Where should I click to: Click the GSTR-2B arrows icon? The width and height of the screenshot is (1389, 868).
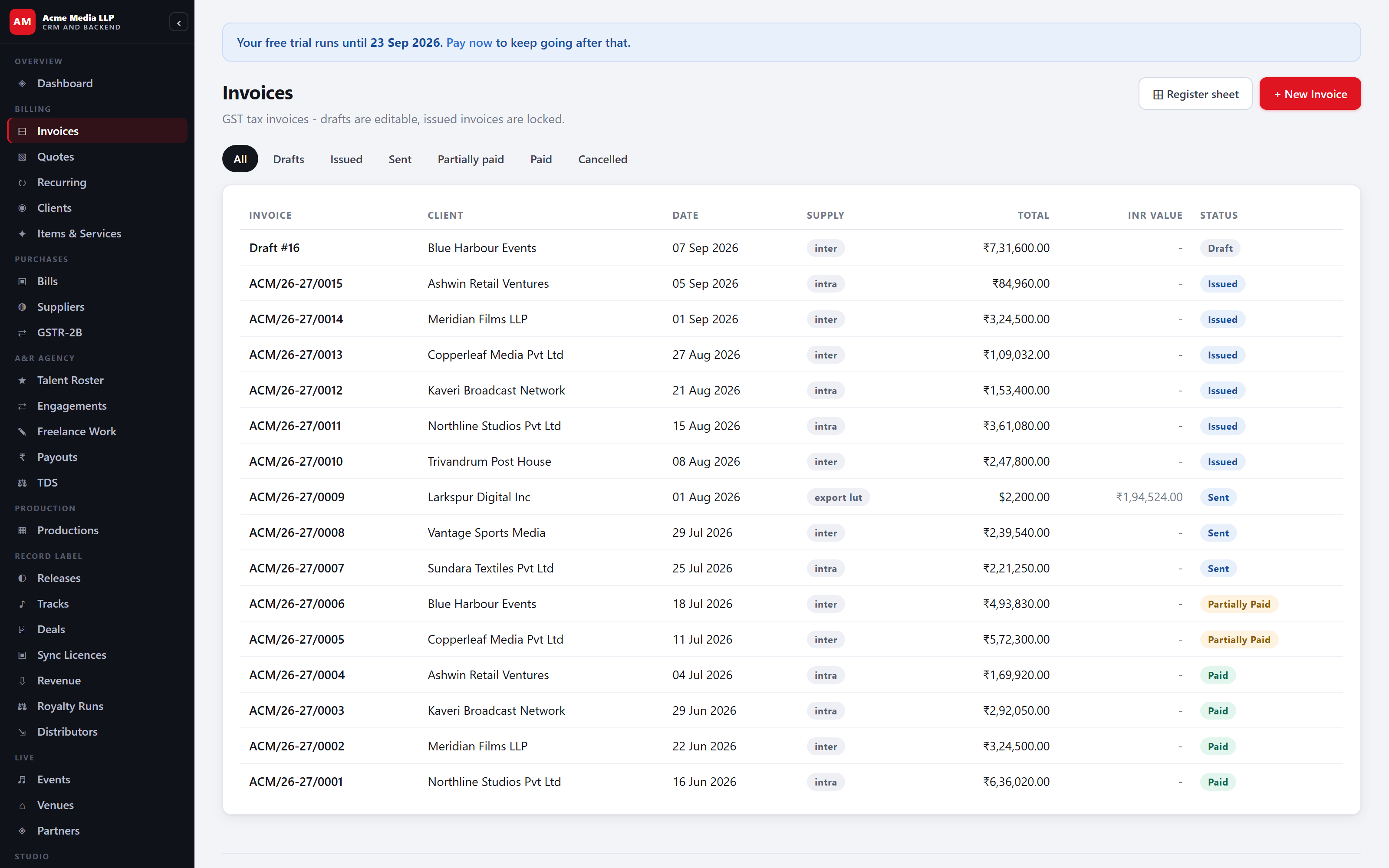pyautogui.click(x=22, y=333)
